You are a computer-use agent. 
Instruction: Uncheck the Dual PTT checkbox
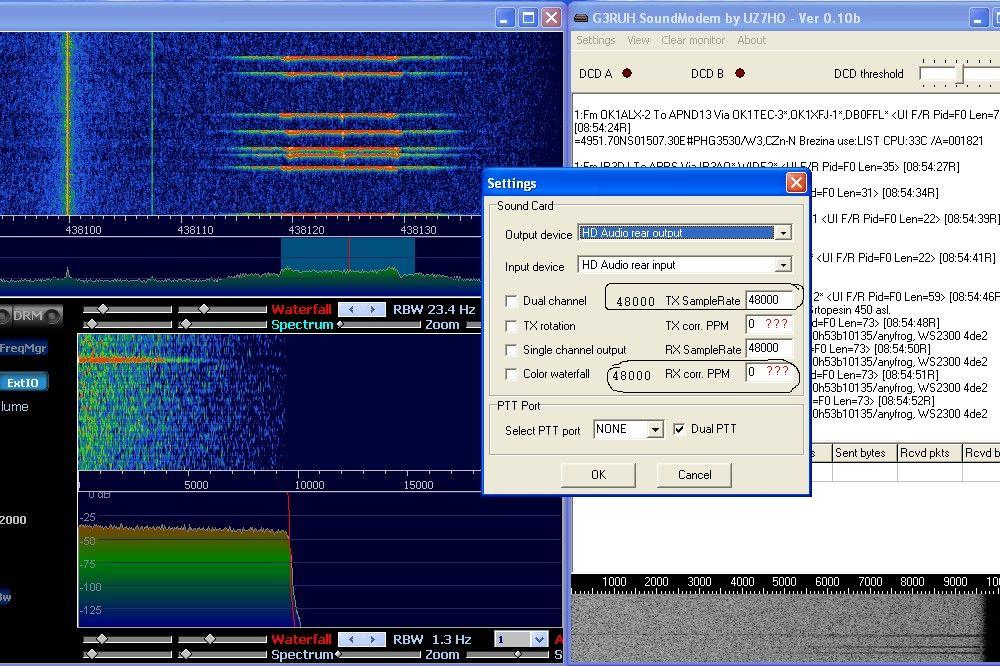[680, 429]
